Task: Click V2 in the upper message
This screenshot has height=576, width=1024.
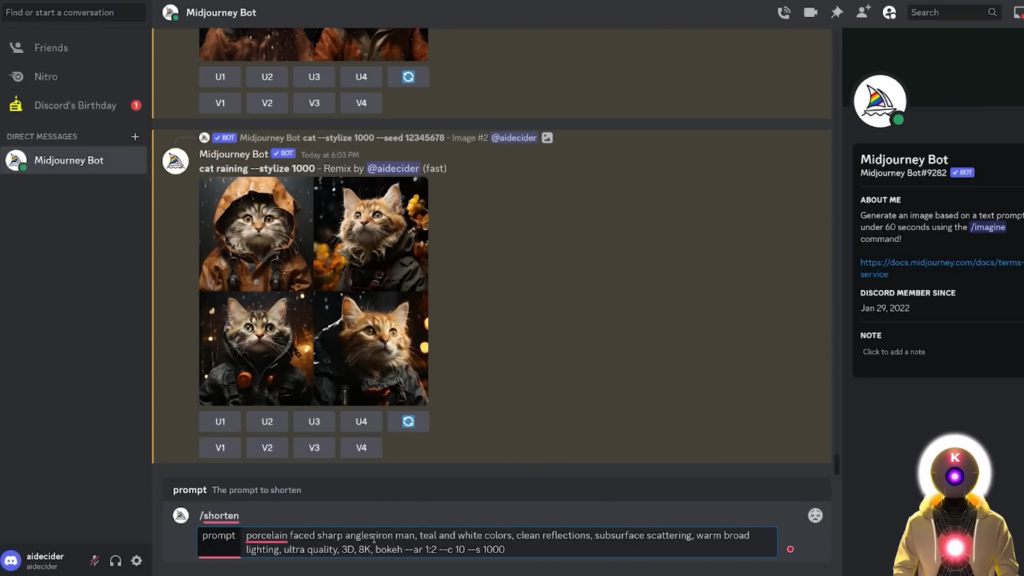Action: click(267, 103)
